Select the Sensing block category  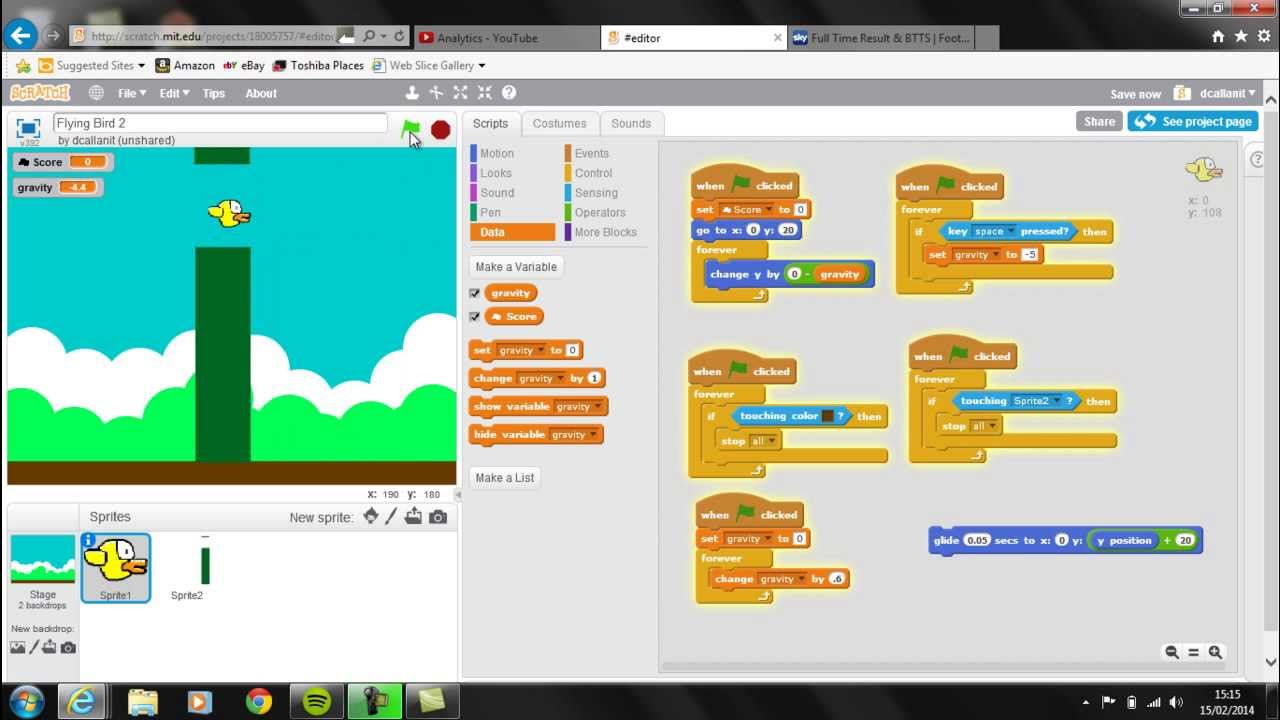pos(596,193)
